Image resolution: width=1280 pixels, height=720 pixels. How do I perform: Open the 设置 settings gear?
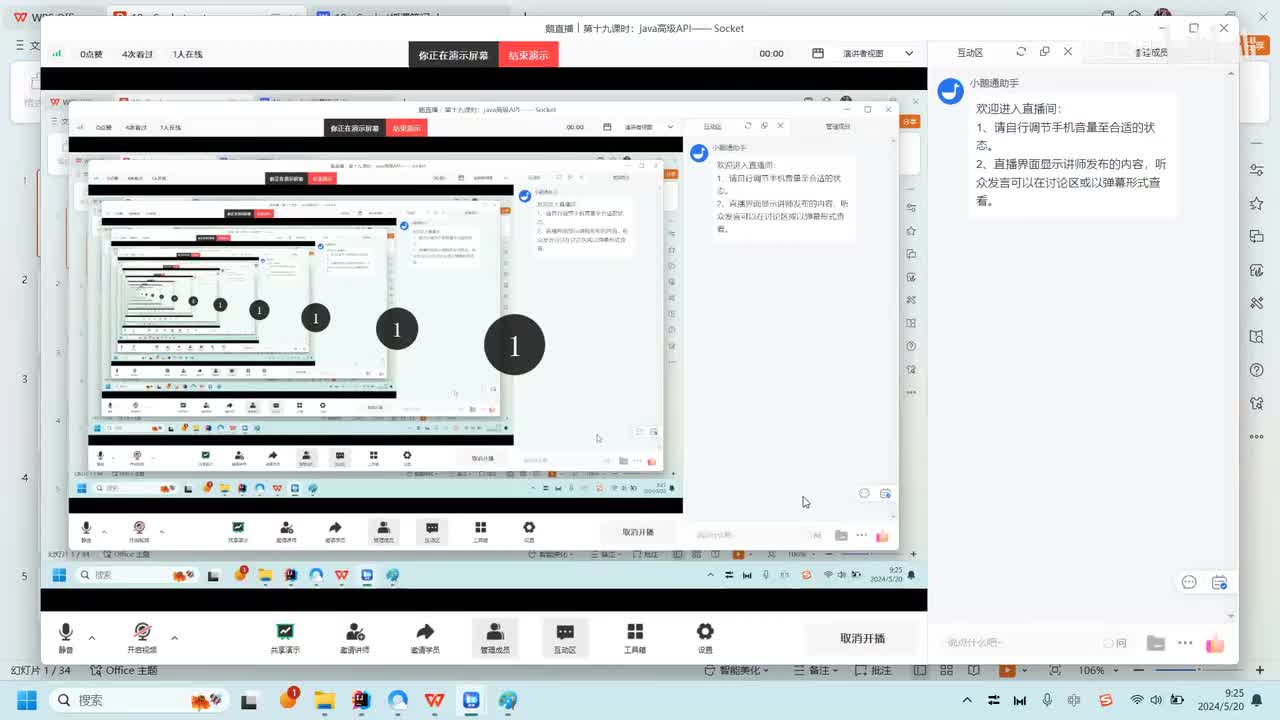(705, 637)
